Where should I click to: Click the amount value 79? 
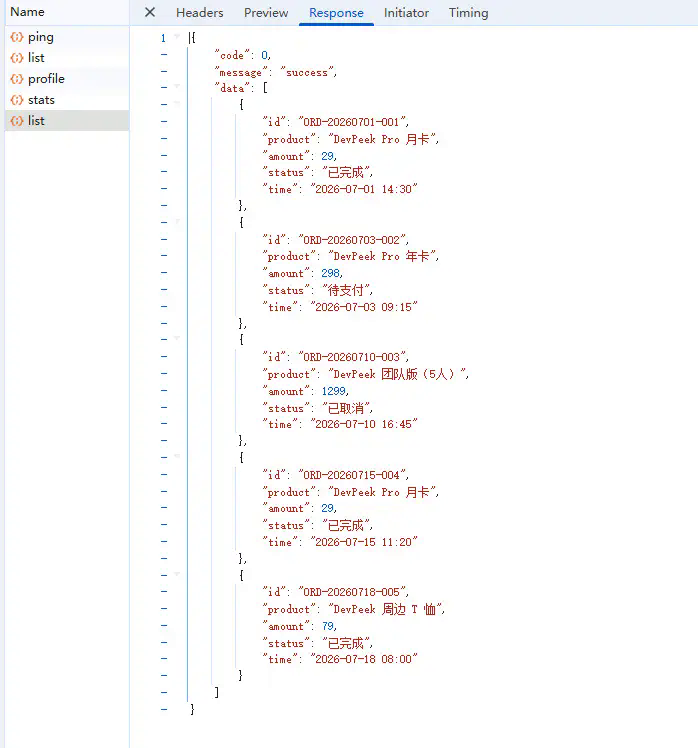[328, 626]
